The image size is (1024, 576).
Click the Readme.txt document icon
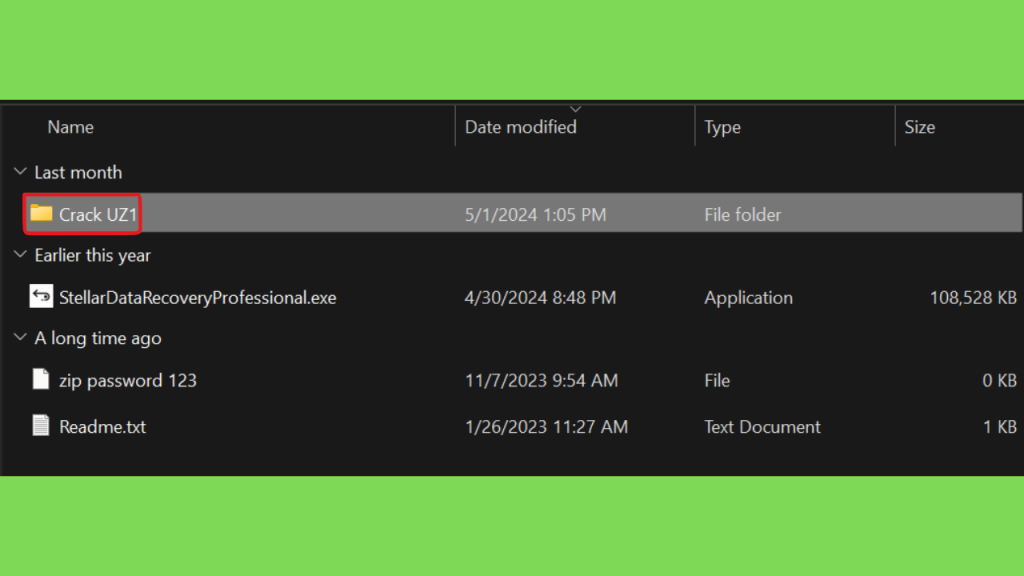pos(40,425)
